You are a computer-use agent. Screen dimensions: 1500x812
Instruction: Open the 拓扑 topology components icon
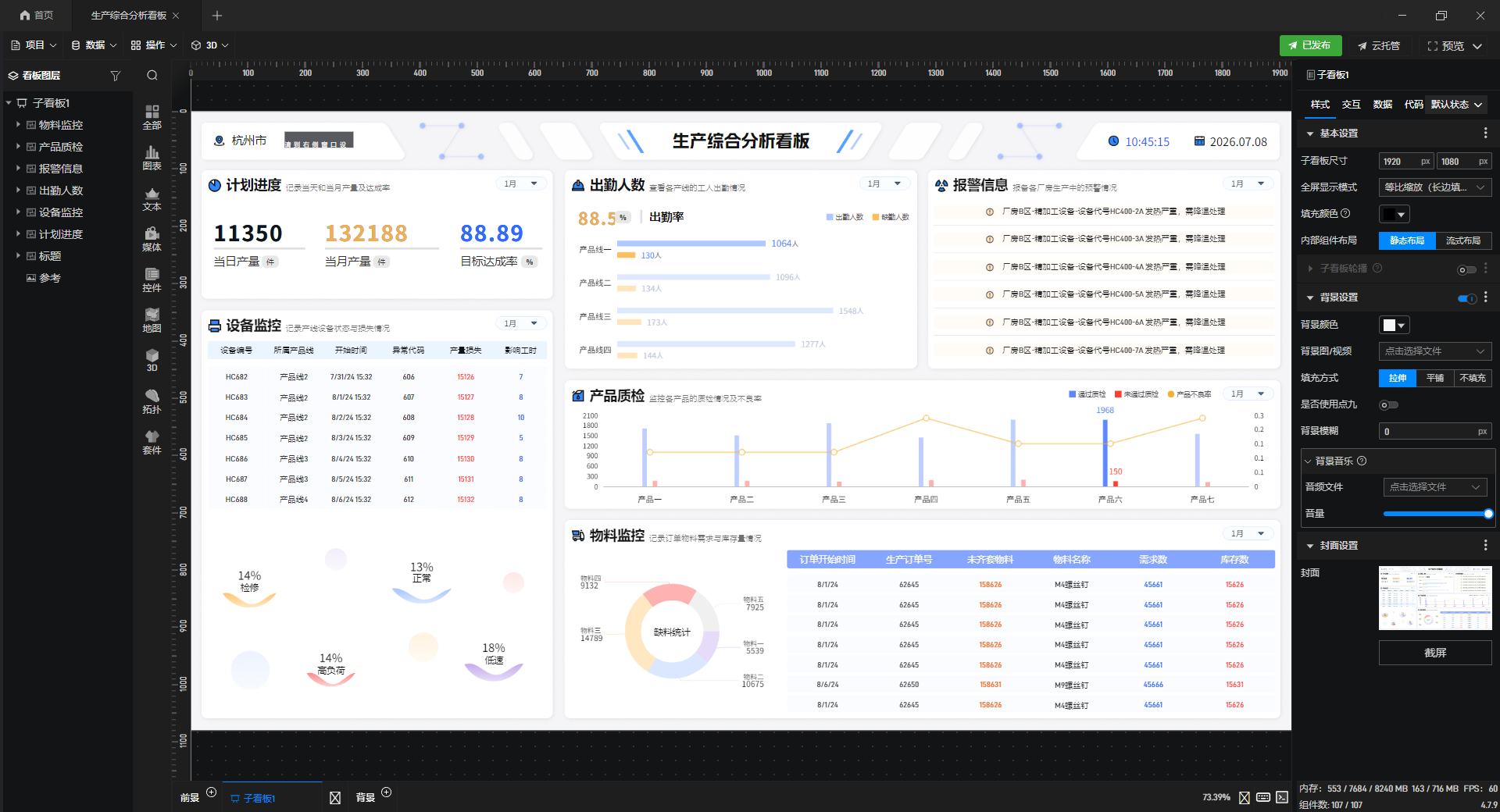point(152,401)
